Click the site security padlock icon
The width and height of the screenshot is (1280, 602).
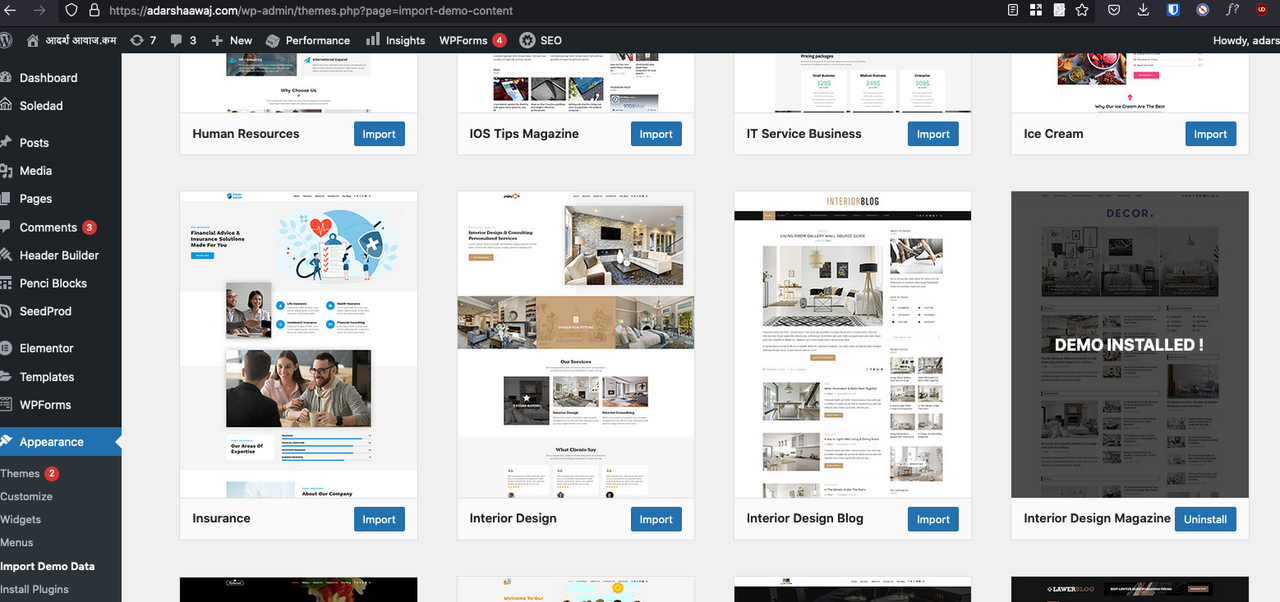click(94, 10)
